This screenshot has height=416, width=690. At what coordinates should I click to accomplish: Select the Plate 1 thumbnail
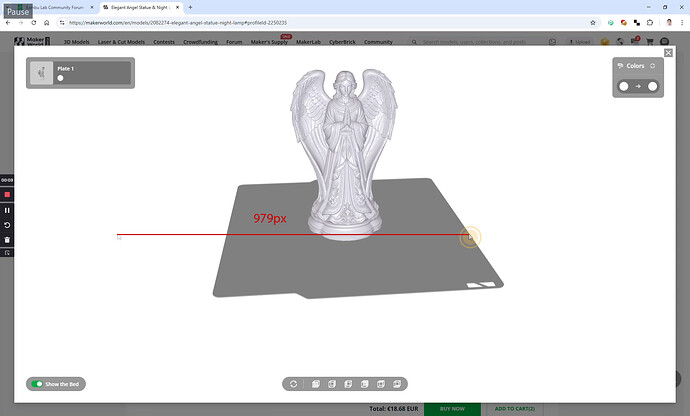click(x=41, y=73)
